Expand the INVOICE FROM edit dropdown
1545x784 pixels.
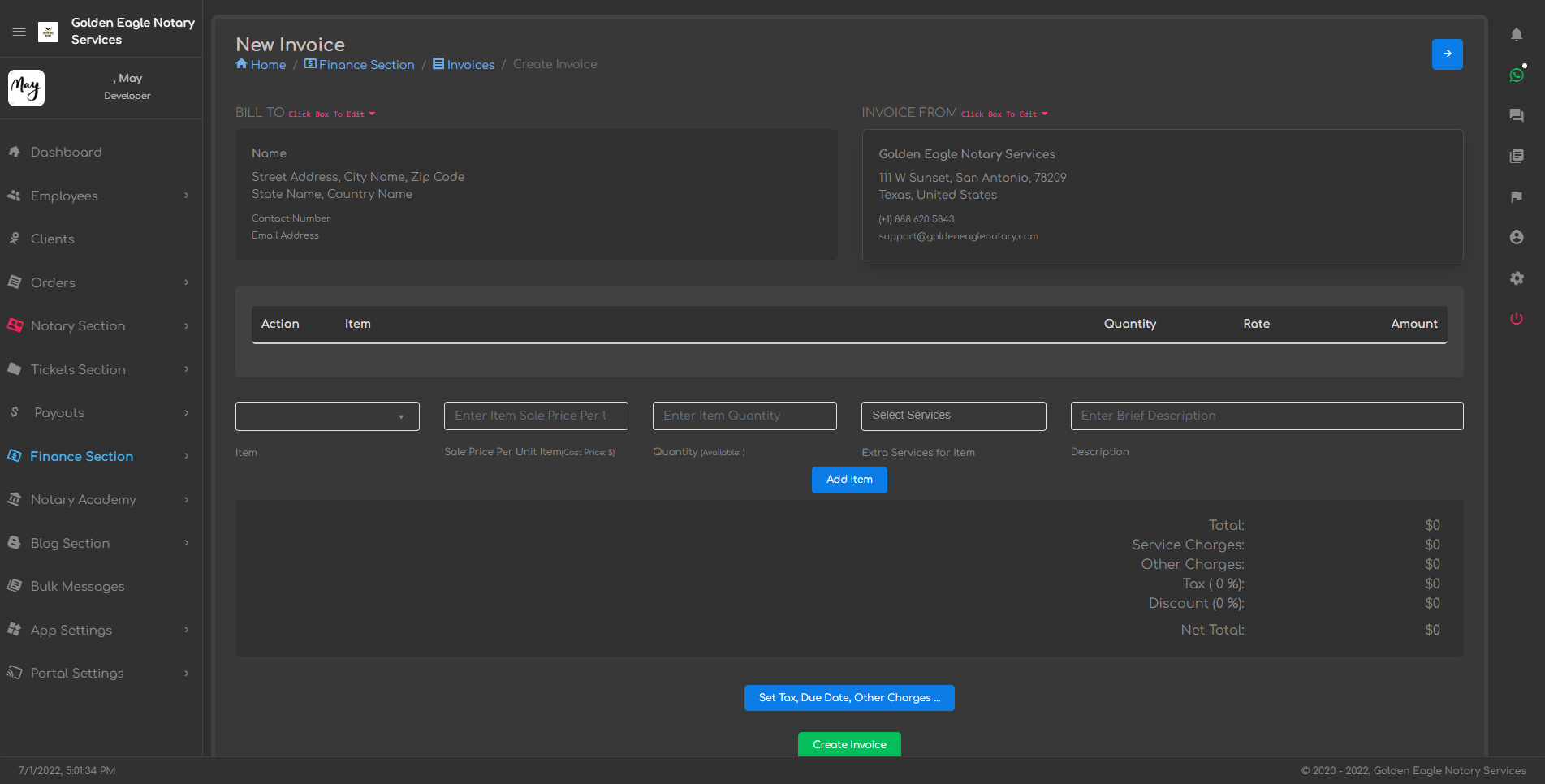click(x=1005, y=114)
